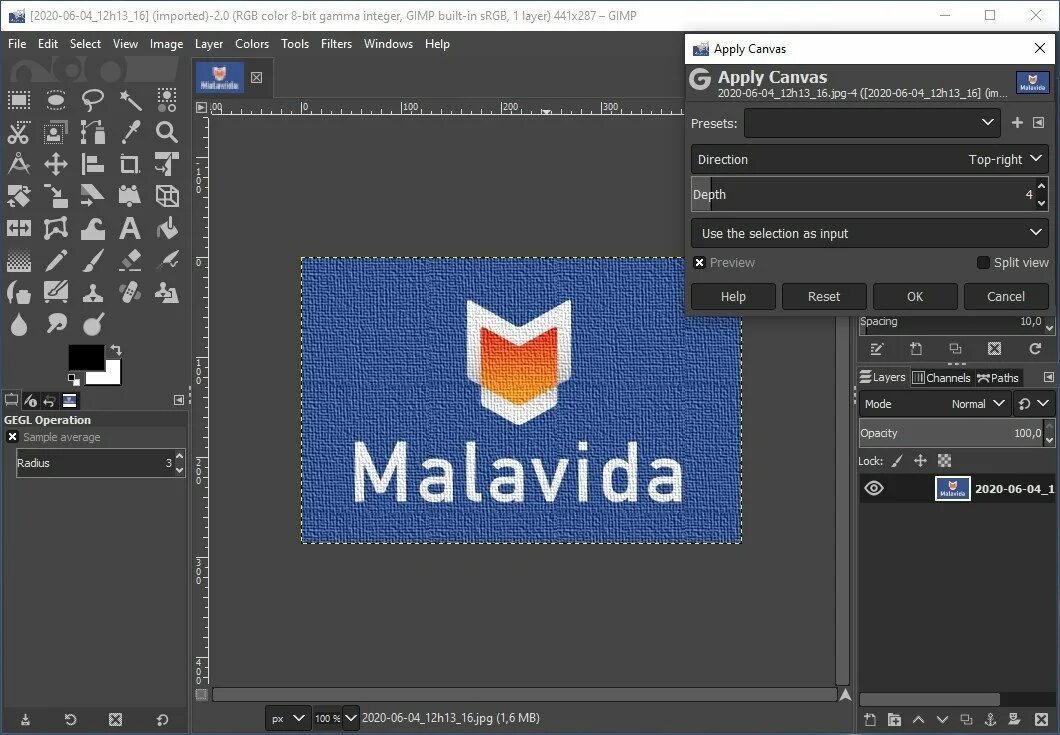
Task: Save current settings as named preset
Action: point(1017,123)
